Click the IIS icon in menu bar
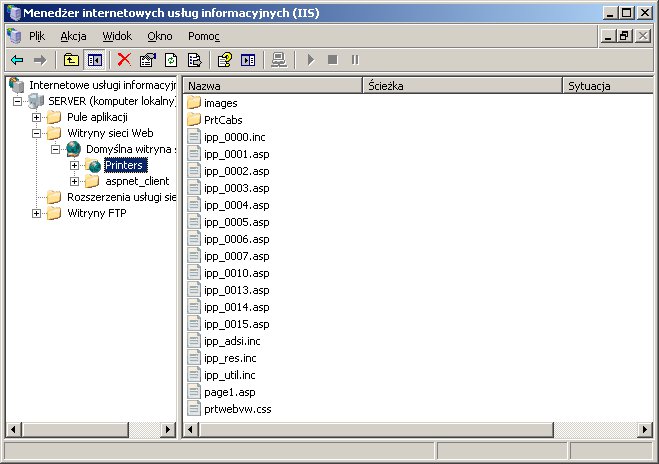Image resolution: width=659 pixels, height=464 pixels. point(14,36)
